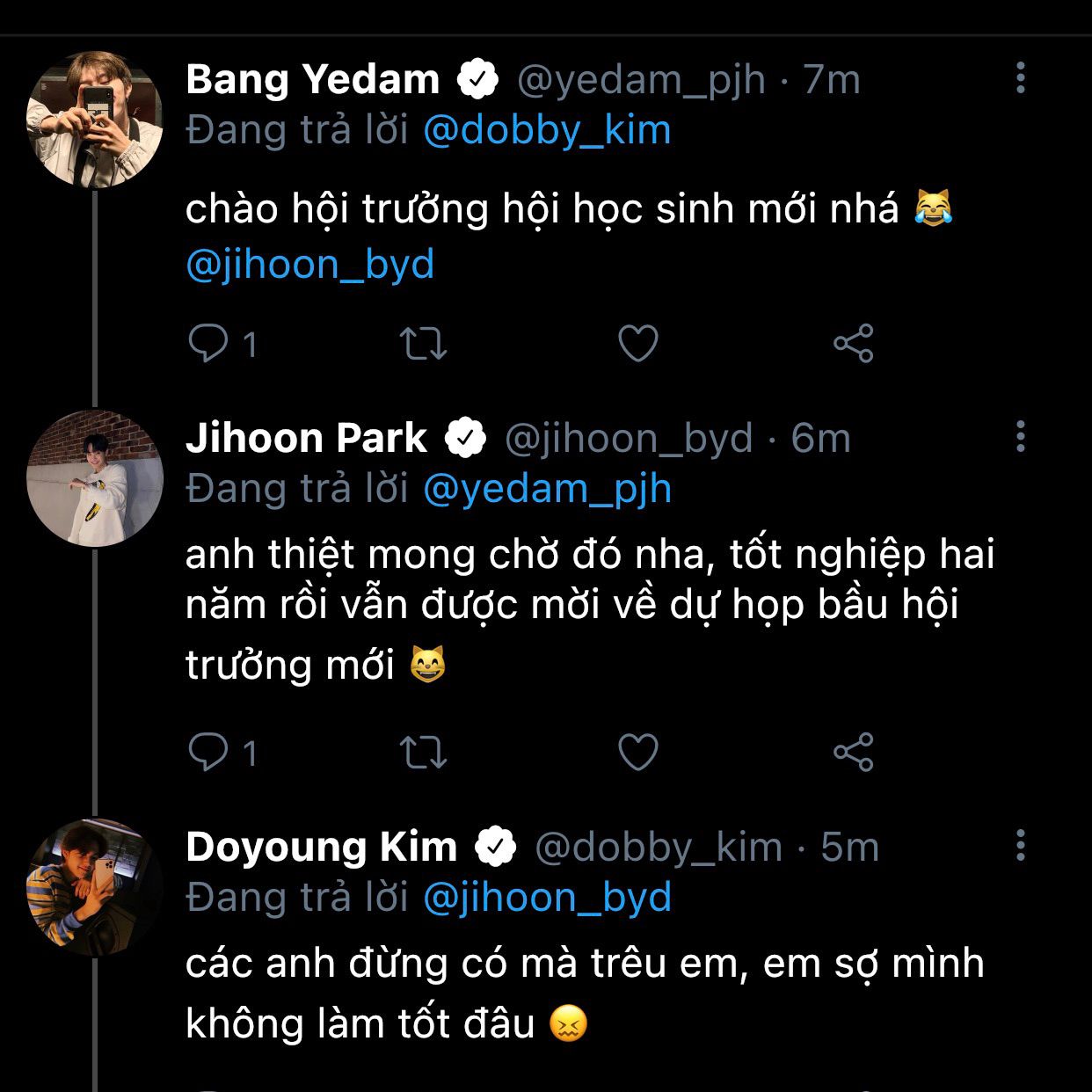Share Bang Yedam's tweet

(853, 343)
